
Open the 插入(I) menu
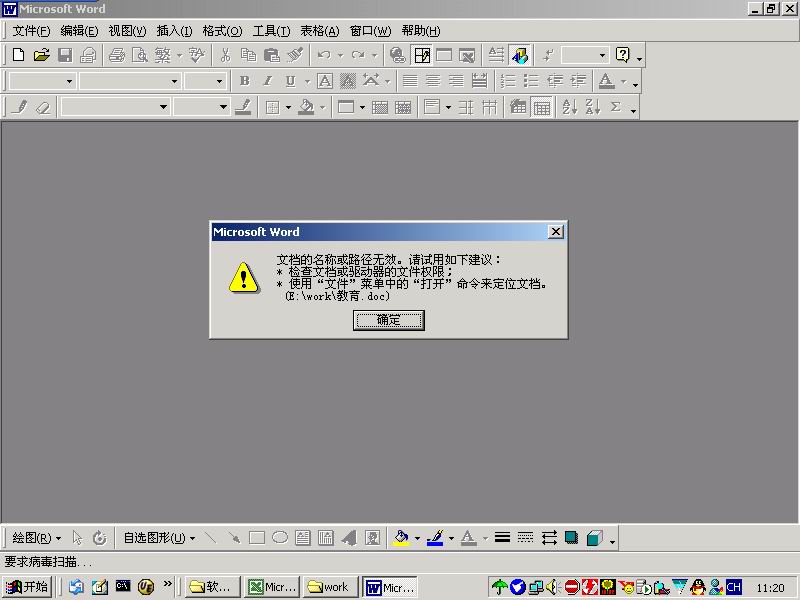pos(174,31)
